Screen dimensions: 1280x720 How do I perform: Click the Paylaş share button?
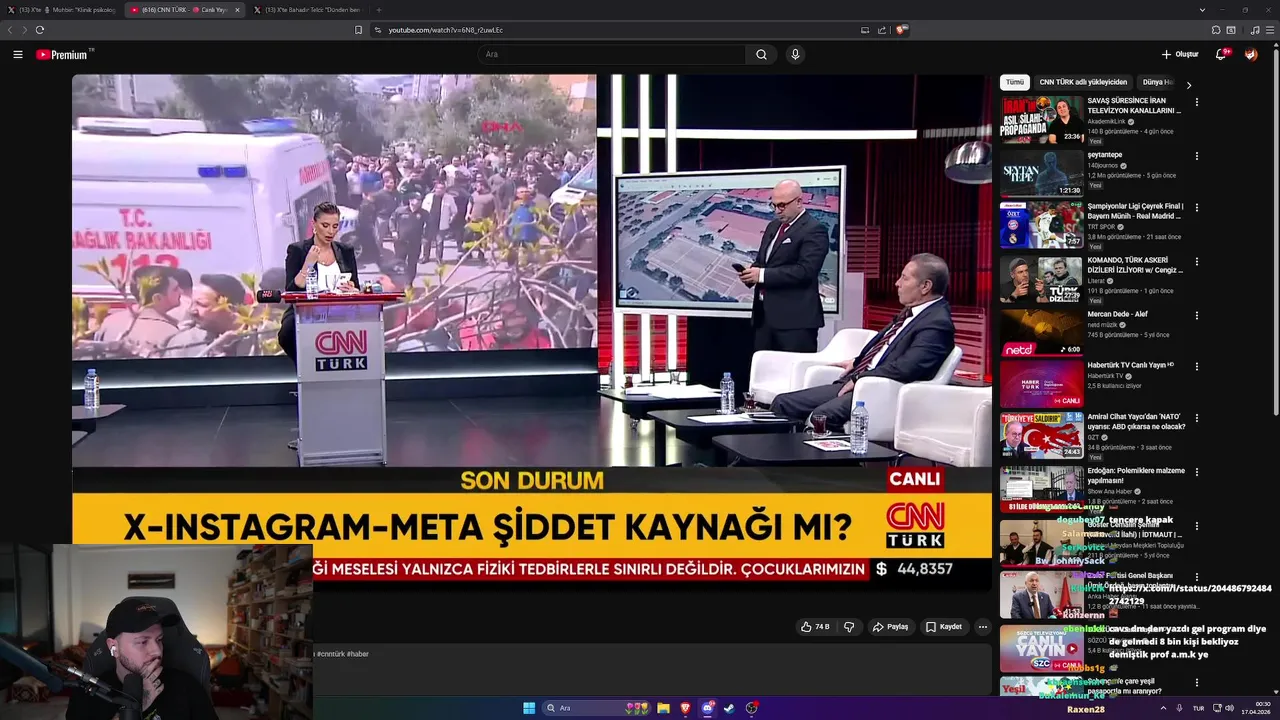pos(890,627)
